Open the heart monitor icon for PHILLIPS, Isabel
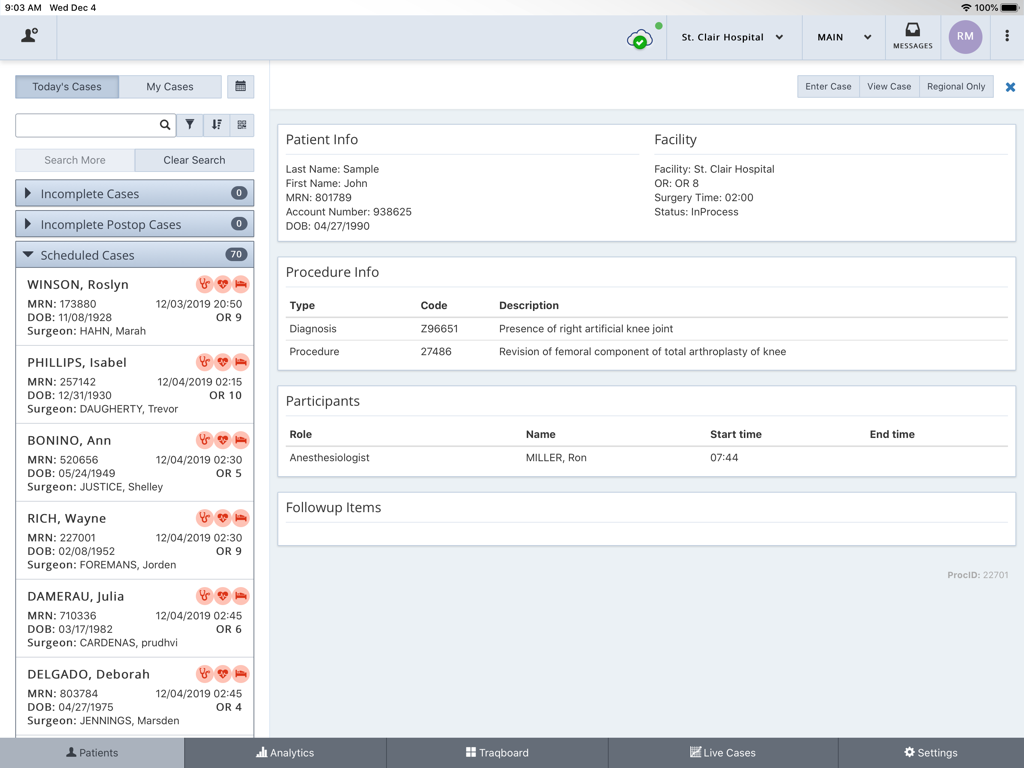Screen dimensions: 1024x768 [221, 362]
